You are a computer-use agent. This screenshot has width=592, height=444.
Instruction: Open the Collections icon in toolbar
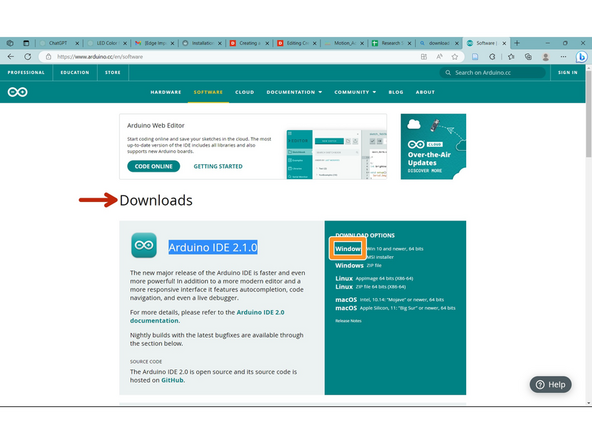click(x=528, y=57)
